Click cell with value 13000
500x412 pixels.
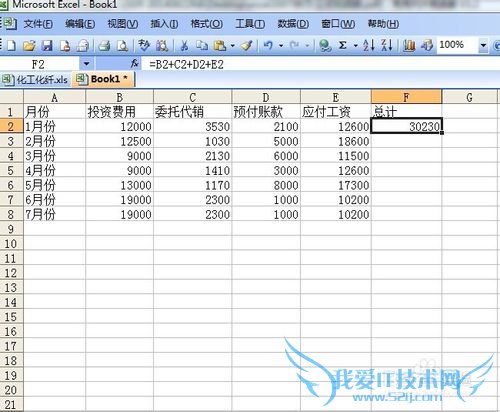(x=119, y=185)
